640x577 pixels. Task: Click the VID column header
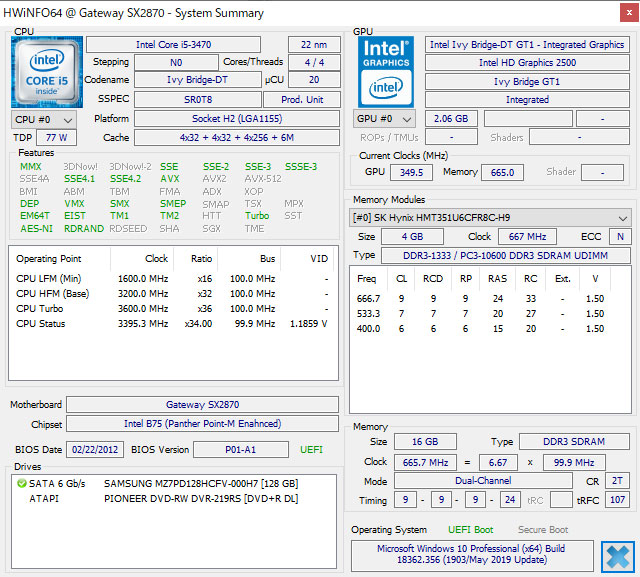tap(307, 259)
